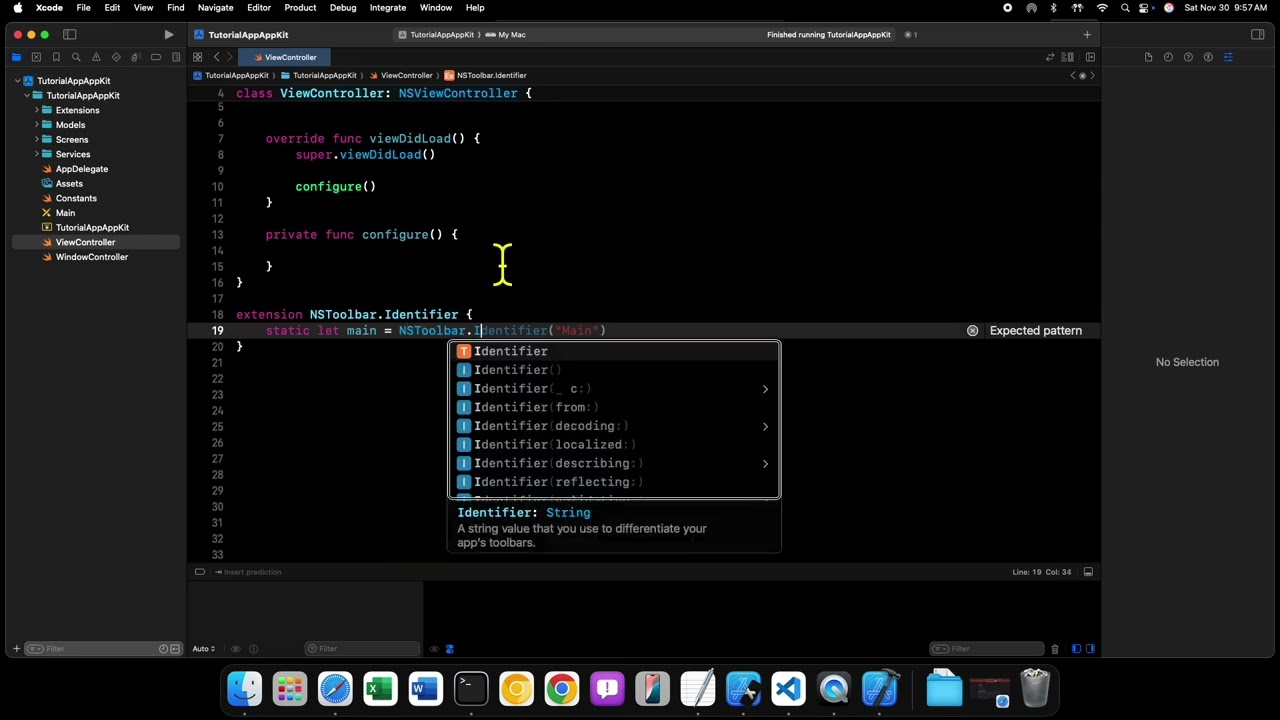
Task: Open Main storyboard in navigator
Action: [x=65, y=213]
